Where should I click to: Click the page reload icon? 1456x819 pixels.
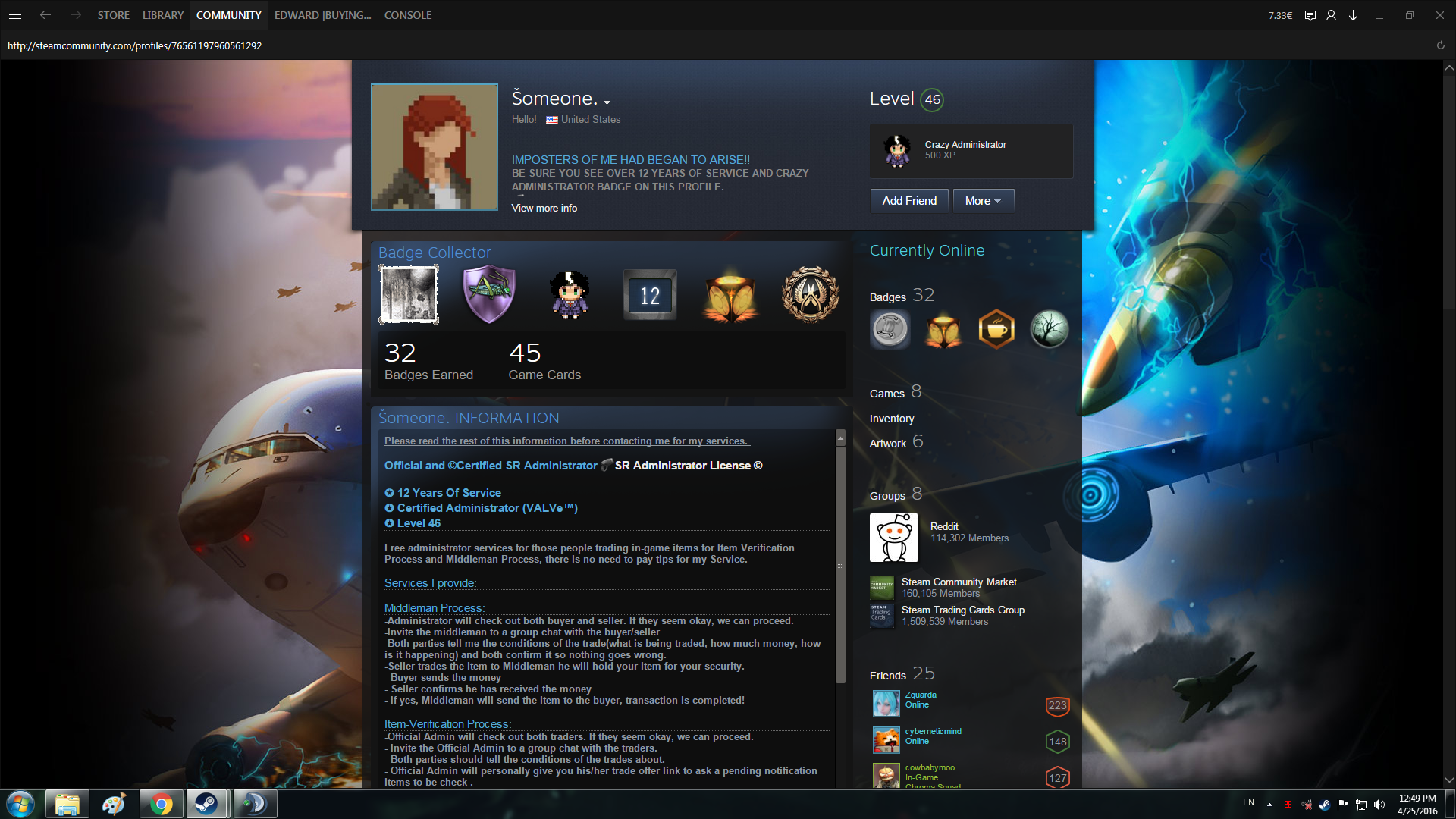(x=1440, y=45)
